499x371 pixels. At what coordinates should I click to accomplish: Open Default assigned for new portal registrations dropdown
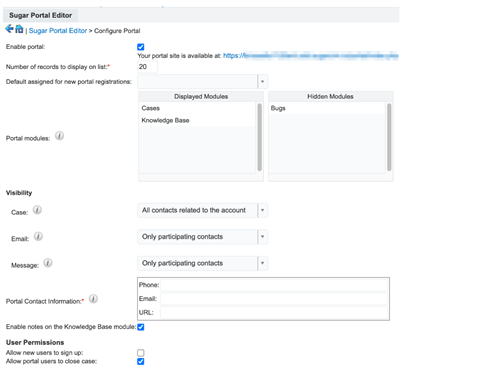coord(202,82)
